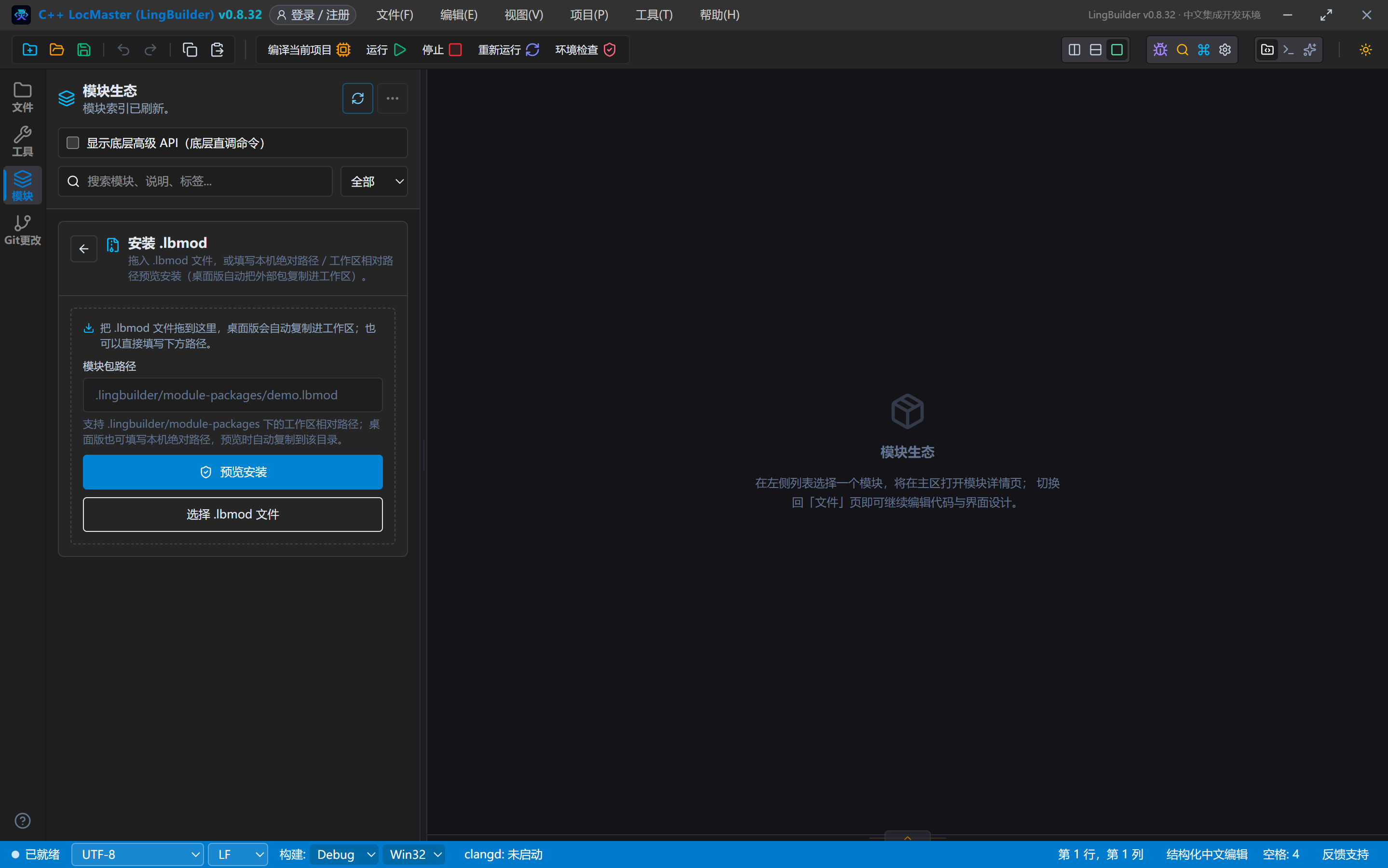Toggle the sun light theme switch
Viewport: 1388px width, 868px height.
point(1366,50)
